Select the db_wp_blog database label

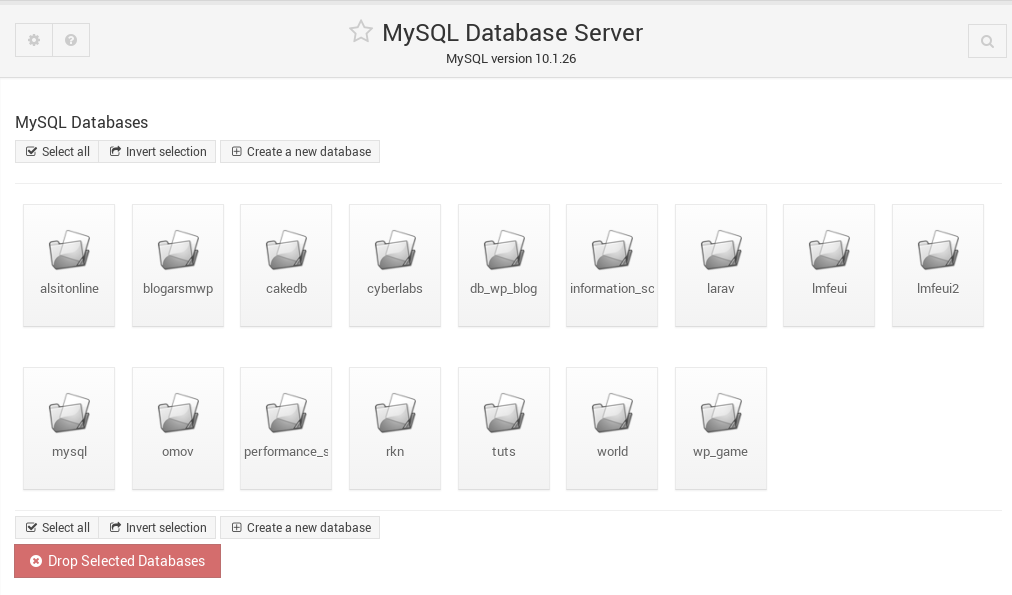pyautogui.click(x=503, y=288)
